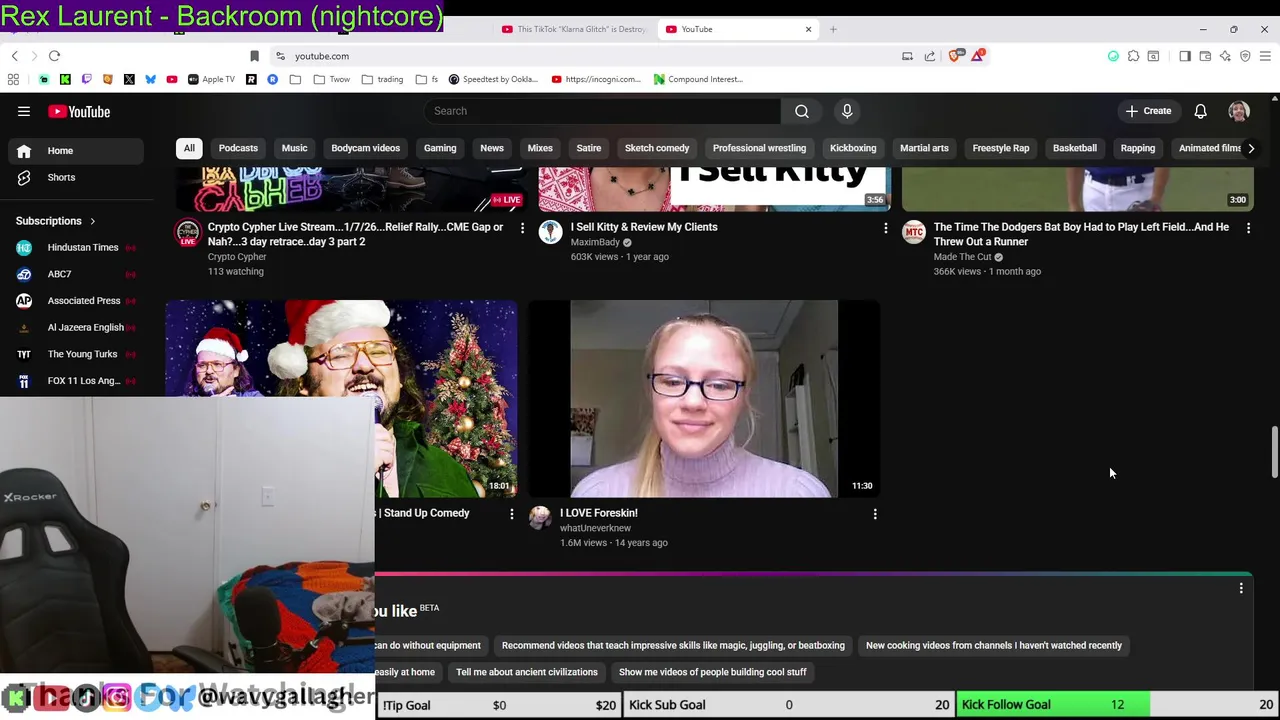The width and height of the screenshot is (1280, 720).
Task: Click the YouTube search input field
Action: pyautogui.click(x=602, y=111)
